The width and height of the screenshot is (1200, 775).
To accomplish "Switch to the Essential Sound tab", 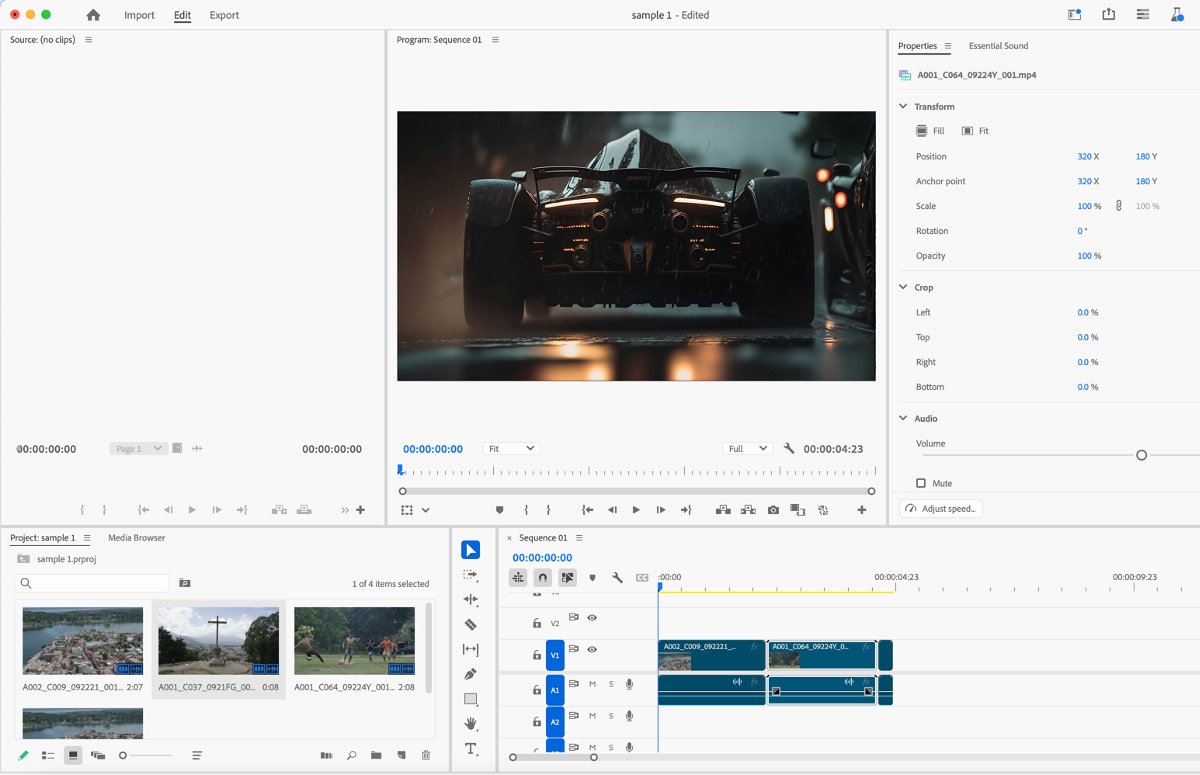I will pyautogui.click(x=998, y=45).
